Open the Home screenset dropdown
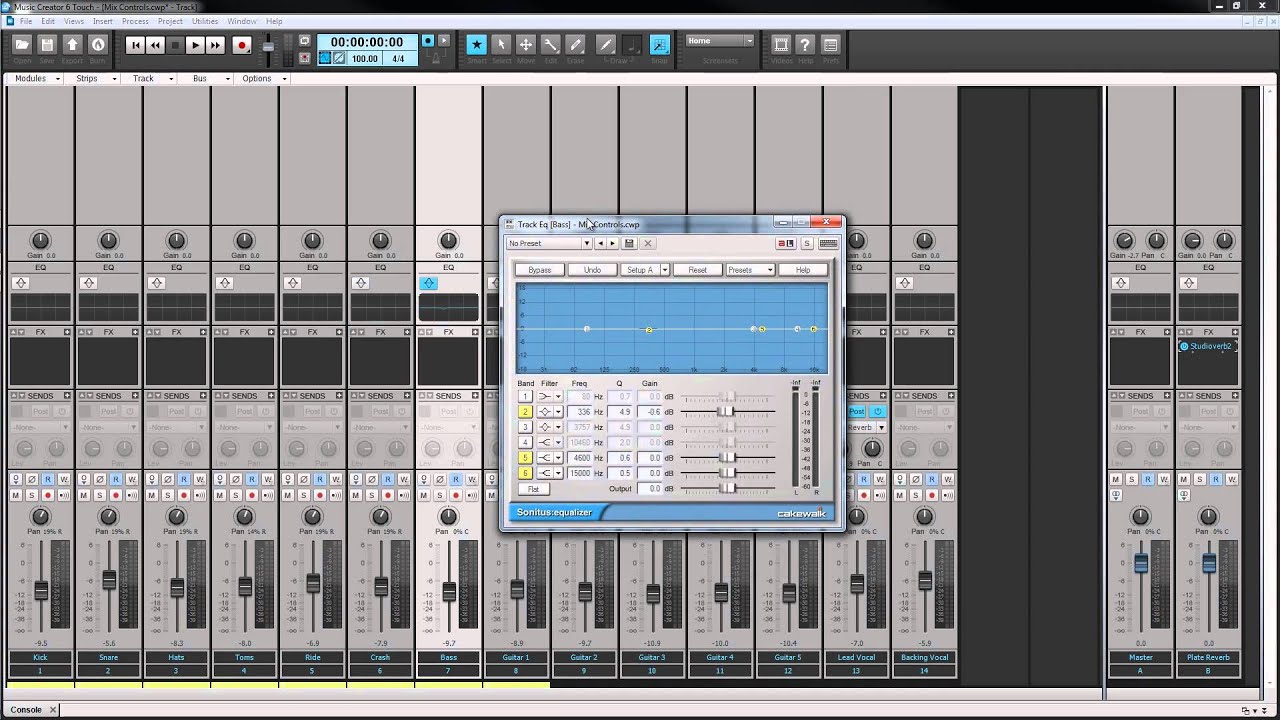 (x=720, y=41)
